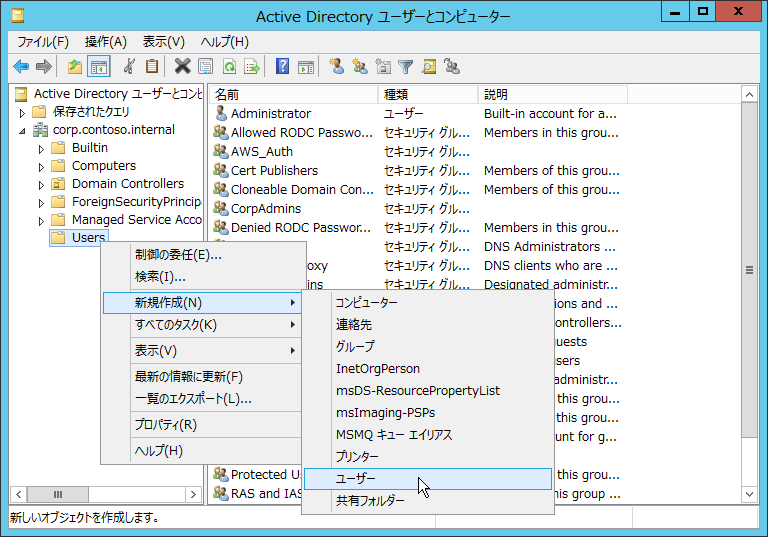Screen dimensions: 768x537
Task: Expand the Managed Service Accounts node
Action: pos(41,221)
